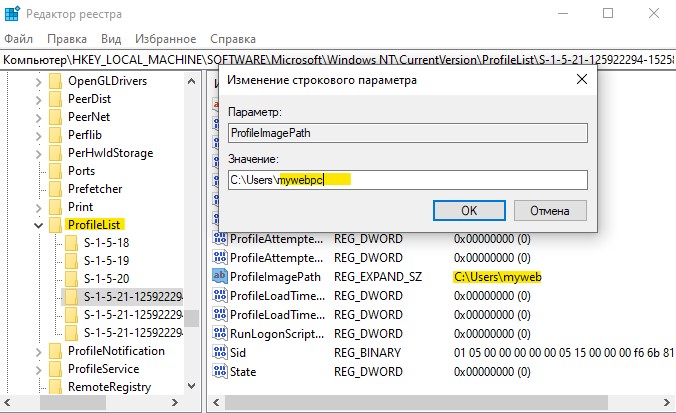676x413 pixels.
Task: Select the State value name
Action: (243, 372)
